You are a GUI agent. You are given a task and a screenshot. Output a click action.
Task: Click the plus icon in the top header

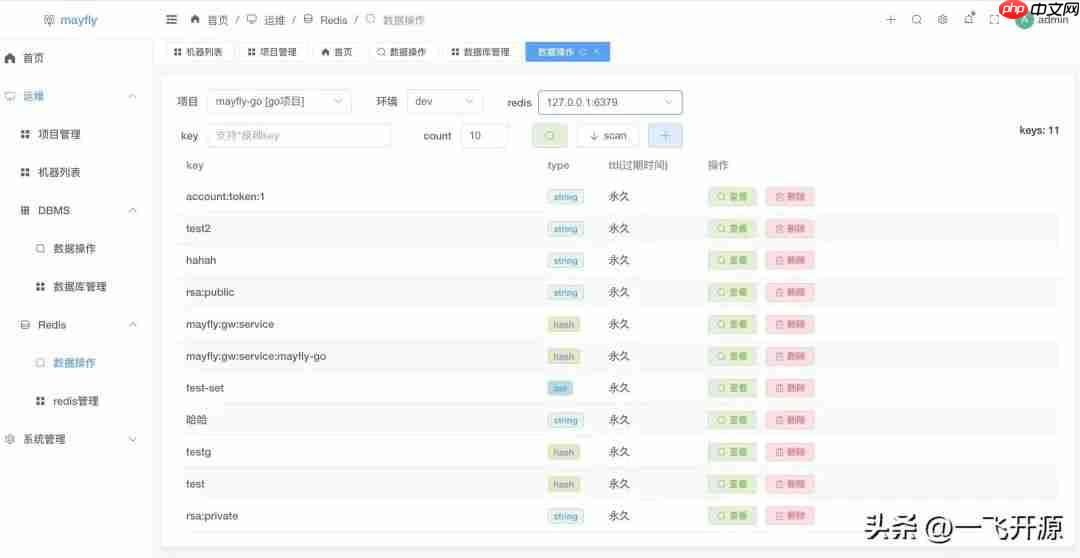[891, 20]
